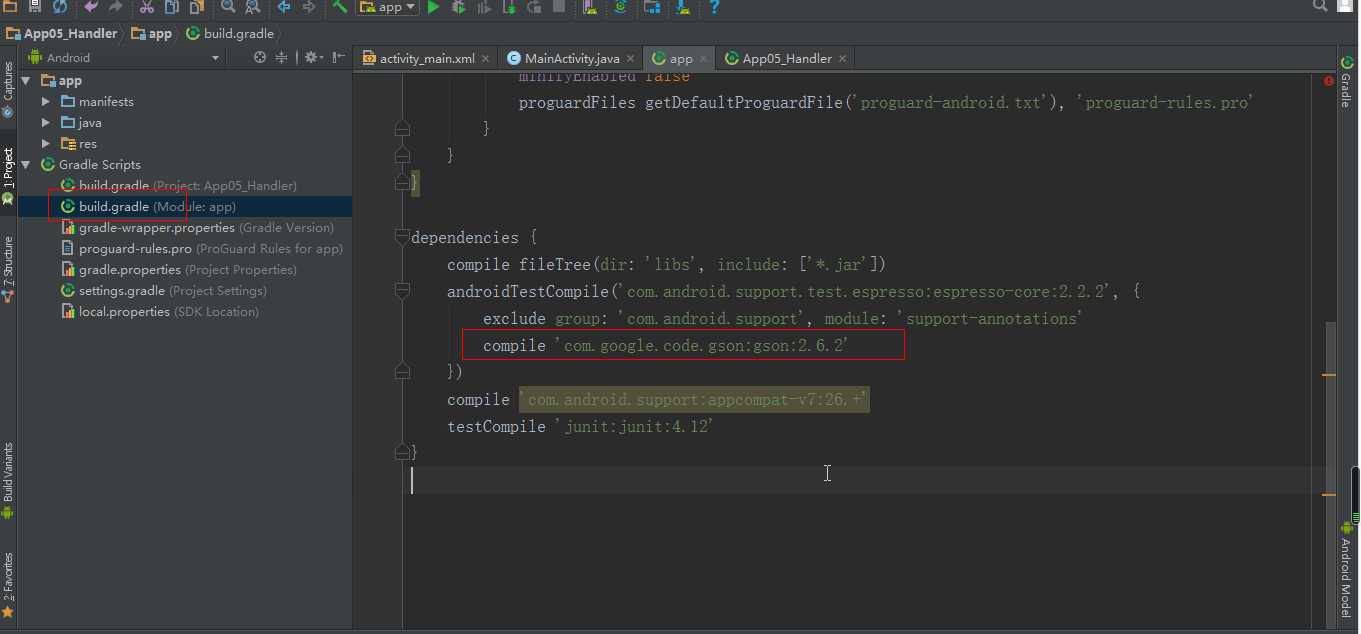Click the Save All toolbar icon

click(x=35, y=6)
